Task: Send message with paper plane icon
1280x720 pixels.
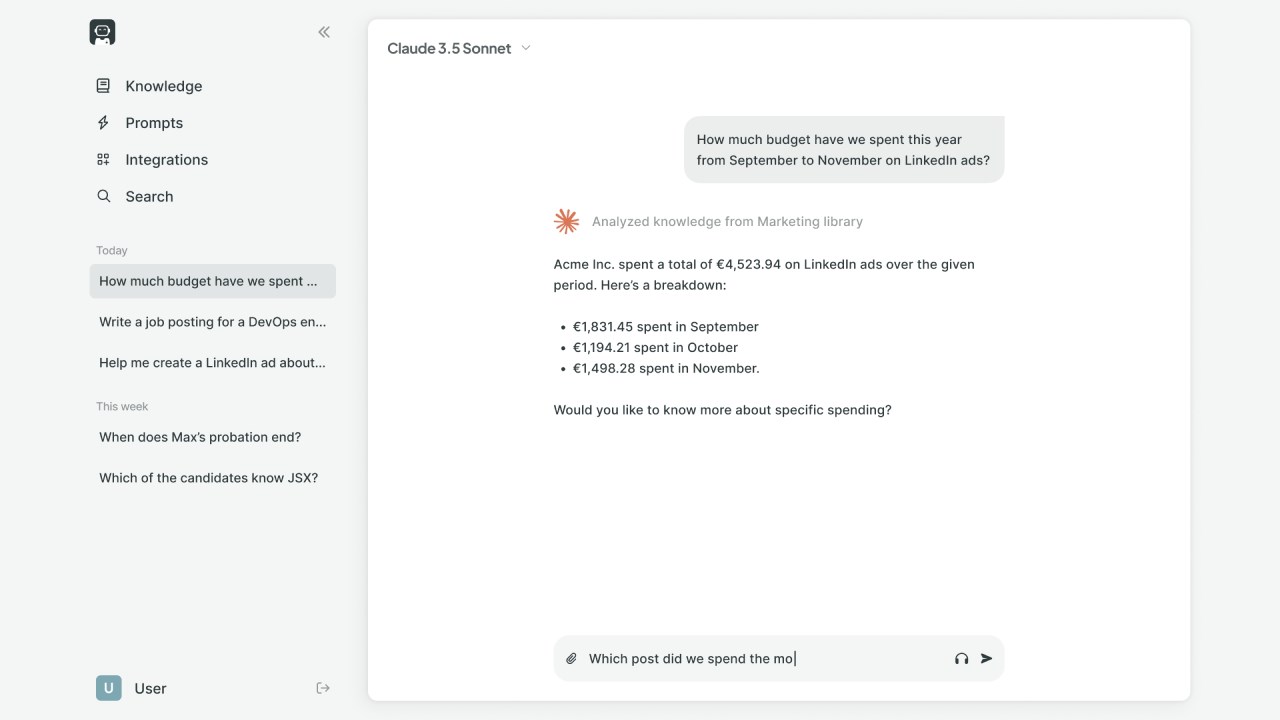Action: point(987,659)
